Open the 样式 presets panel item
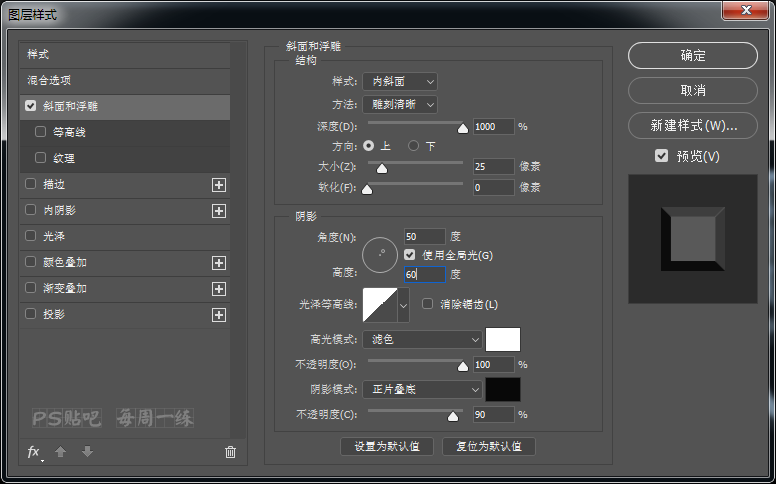Image resolution: width=776 pixels, height=484 pixels. click(125, 54)
